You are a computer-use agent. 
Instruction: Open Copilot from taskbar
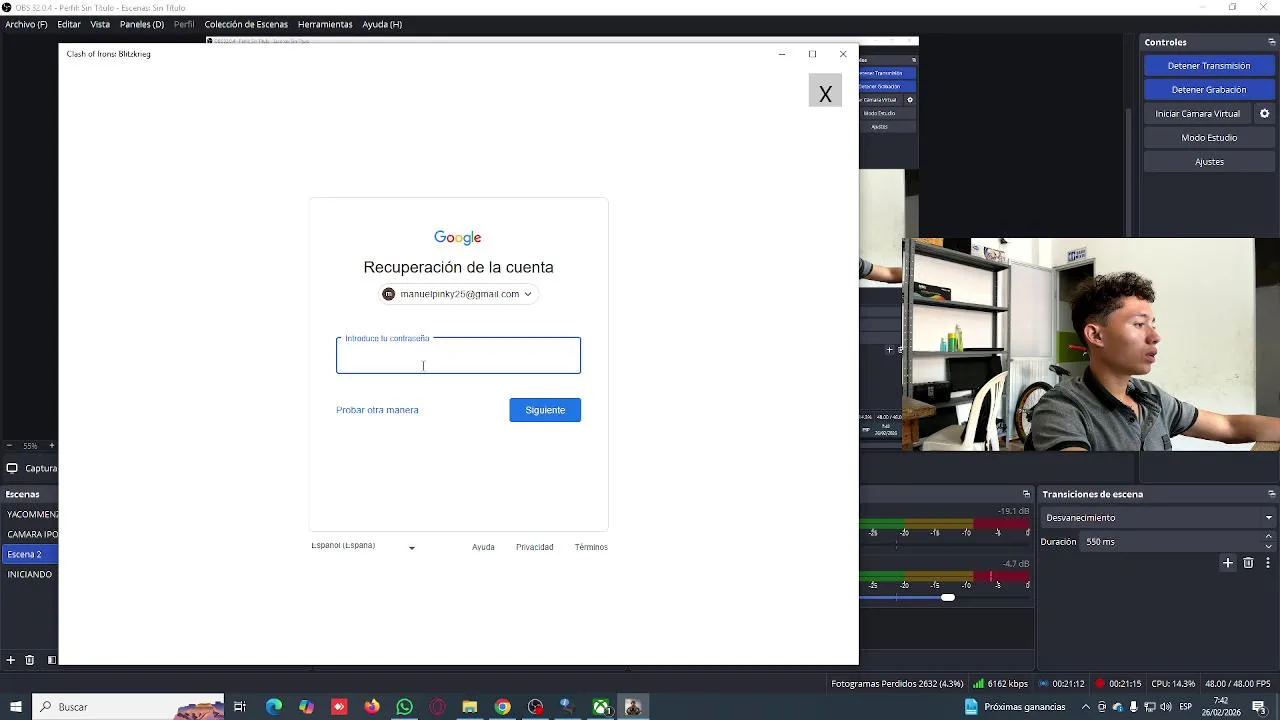tap(306, 707)
